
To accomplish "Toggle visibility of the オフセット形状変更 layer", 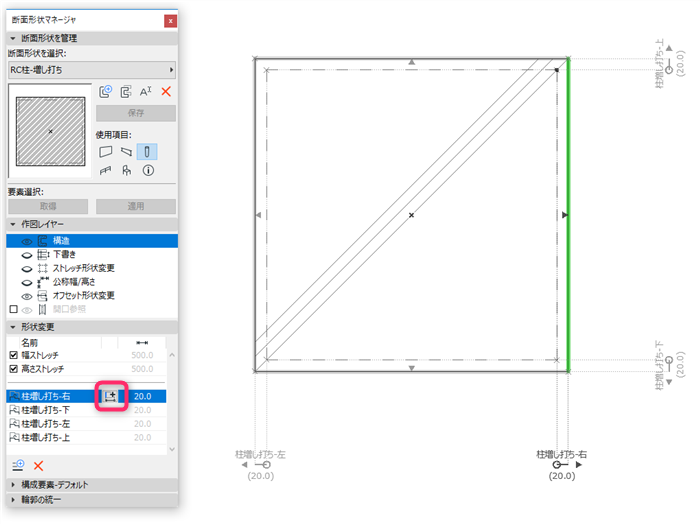I will tap(27, 296).
